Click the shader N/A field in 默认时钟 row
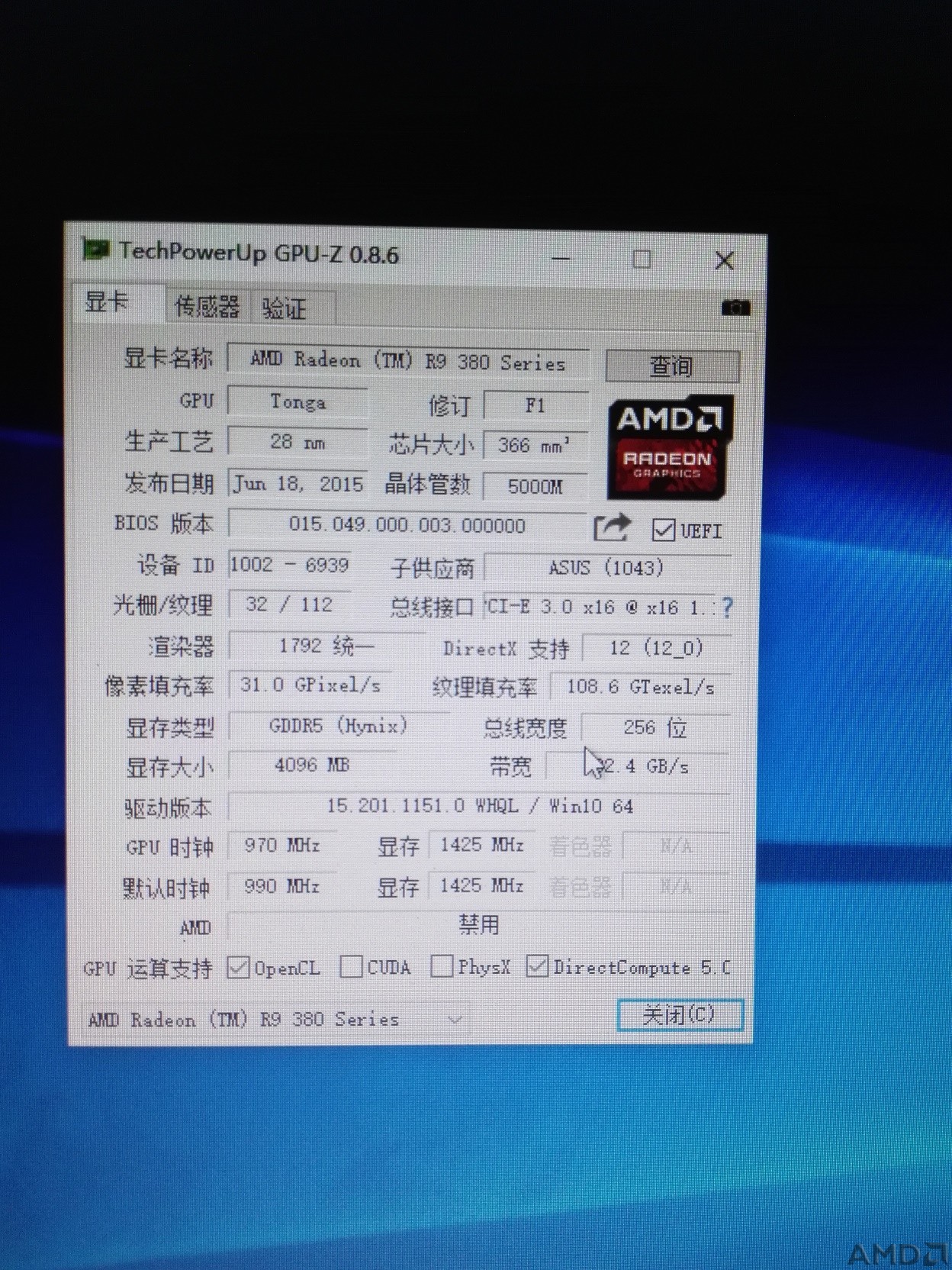 (x=676, y=886)
